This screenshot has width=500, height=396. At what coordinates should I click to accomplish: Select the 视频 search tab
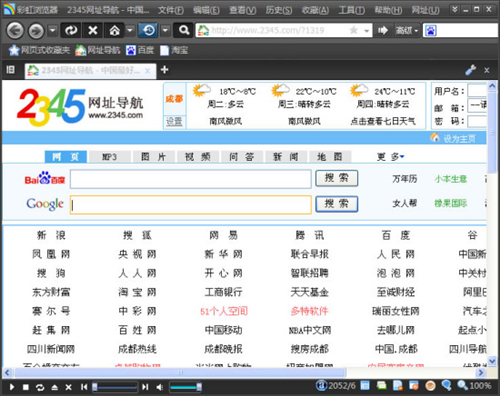tap(198, 157)
